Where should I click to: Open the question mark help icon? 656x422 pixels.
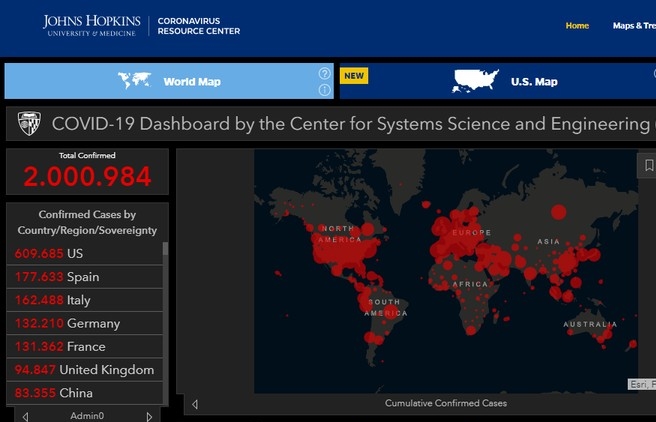[324, 74]
